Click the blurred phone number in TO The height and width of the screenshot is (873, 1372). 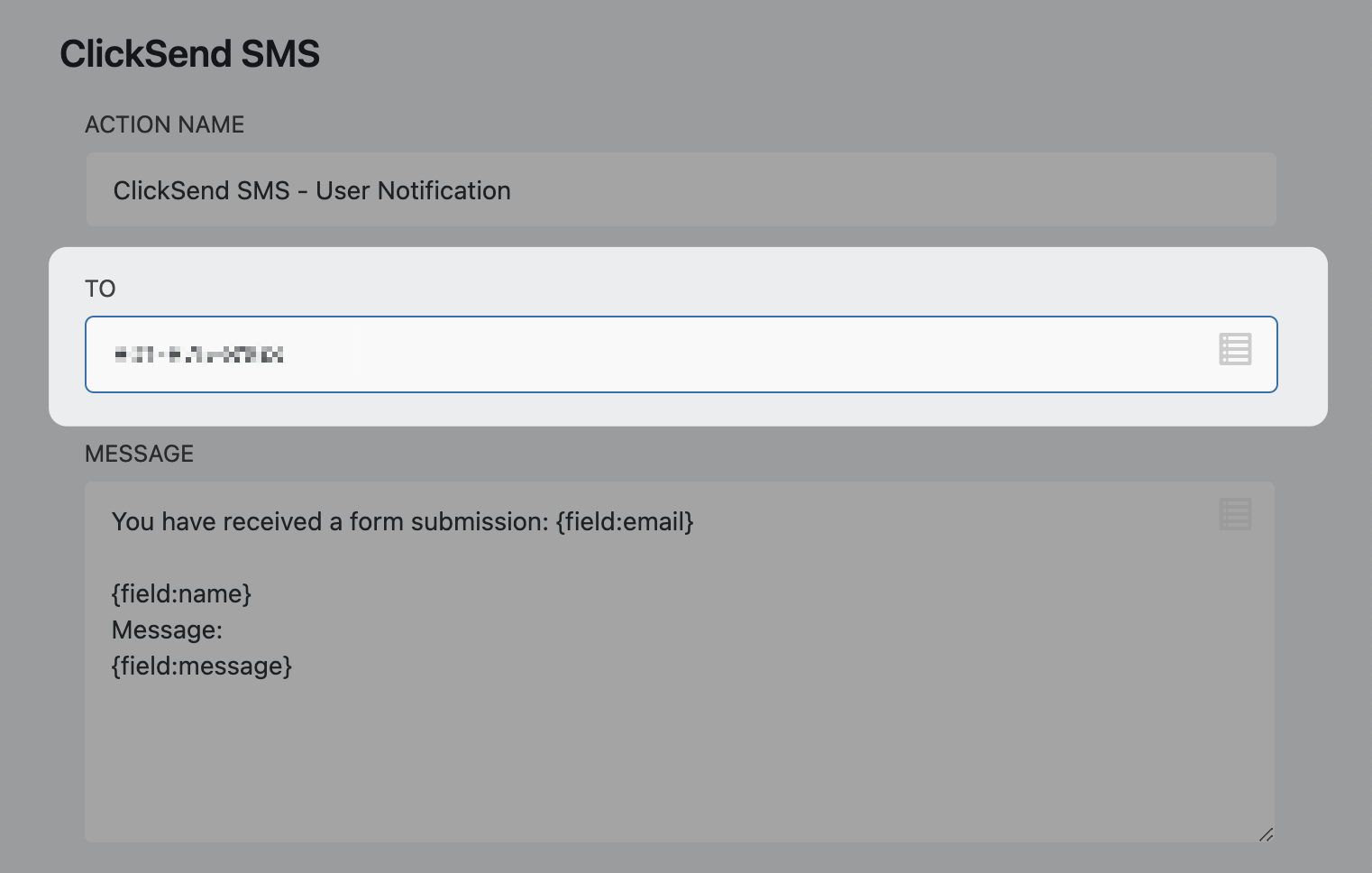198,354
